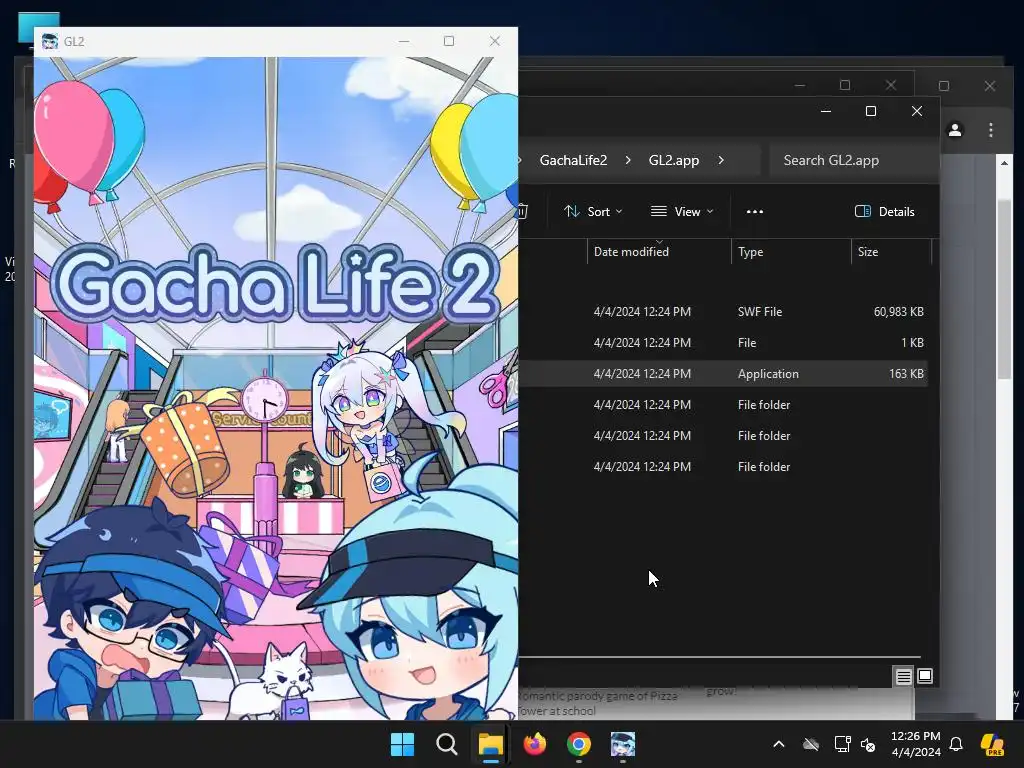1024x768 pixels.
Task: Open the View dropdown in File Explorer
Action: pyautogui.click(x=682, y=212)
